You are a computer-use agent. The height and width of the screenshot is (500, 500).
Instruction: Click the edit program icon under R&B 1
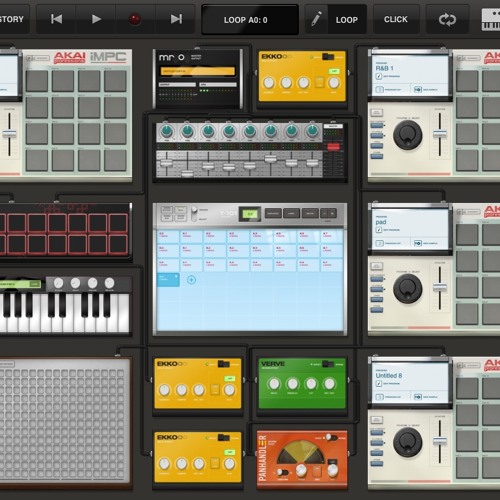(379, 76)
